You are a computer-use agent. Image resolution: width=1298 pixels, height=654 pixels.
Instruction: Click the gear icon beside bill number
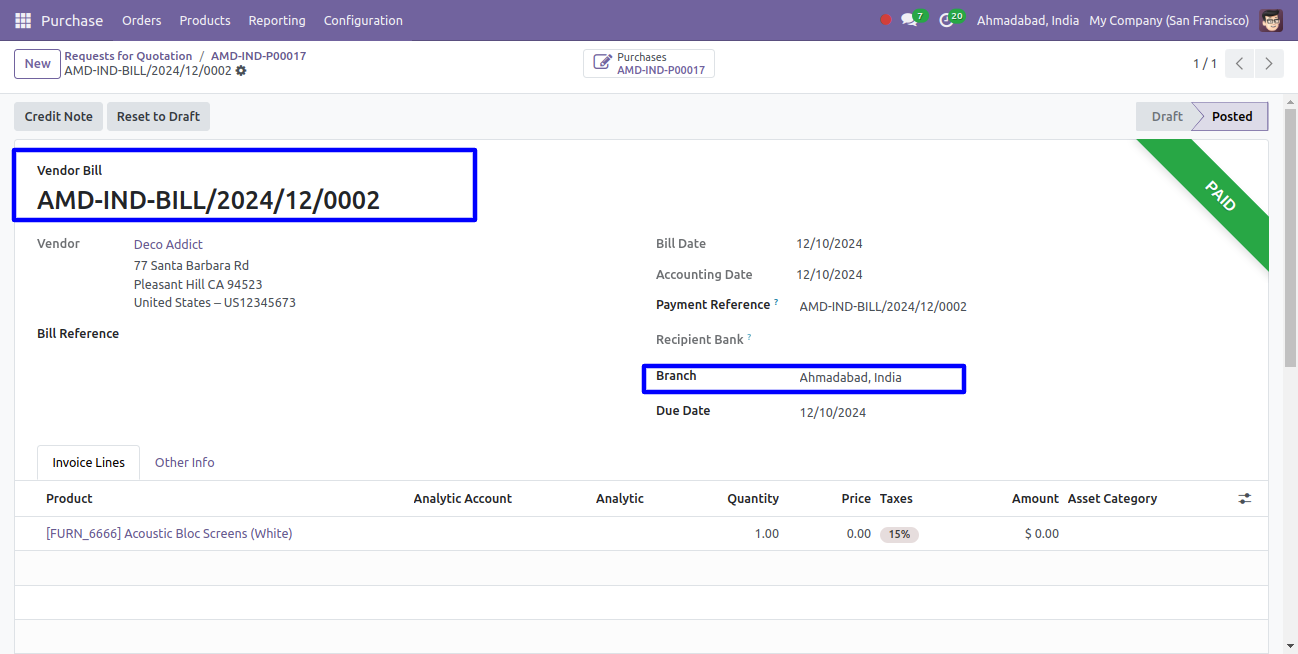click(241, 71)
